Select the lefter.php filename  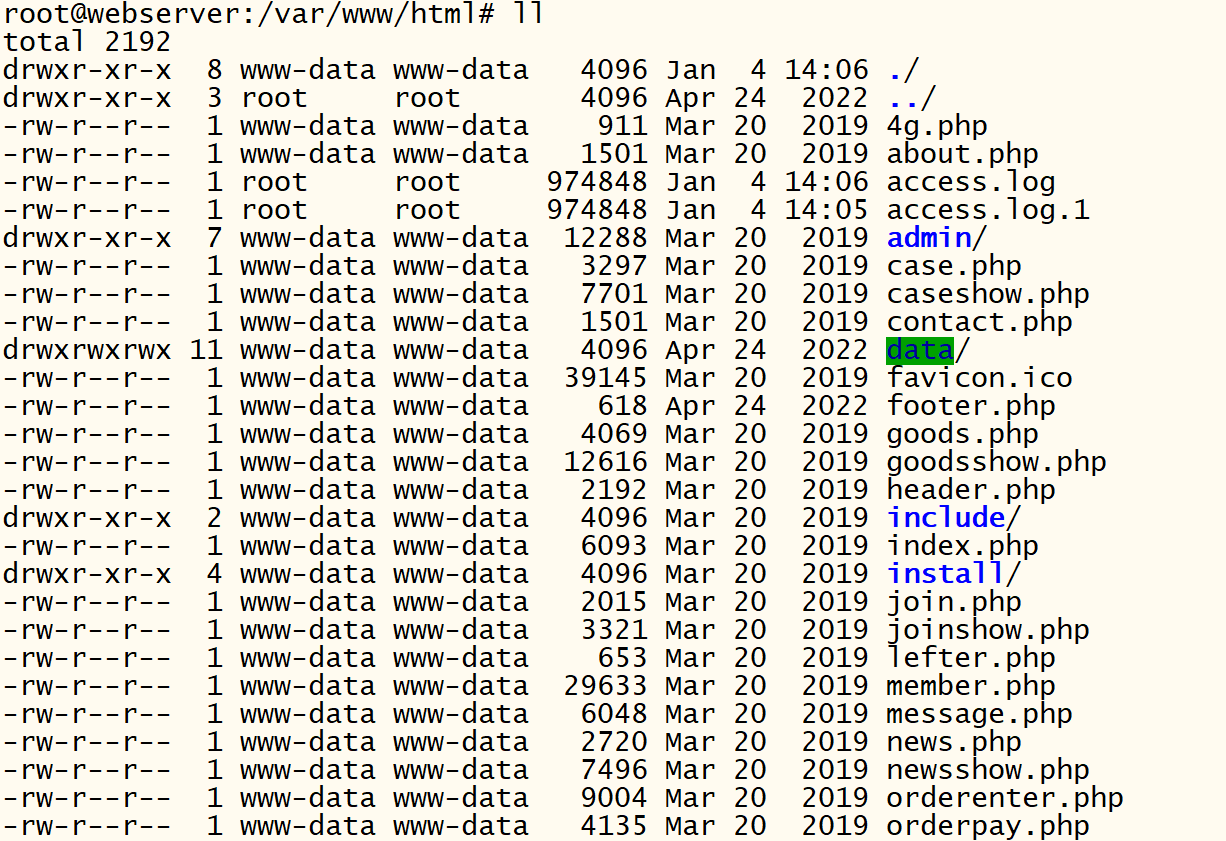pyautogui.click(x=971, y=658)
